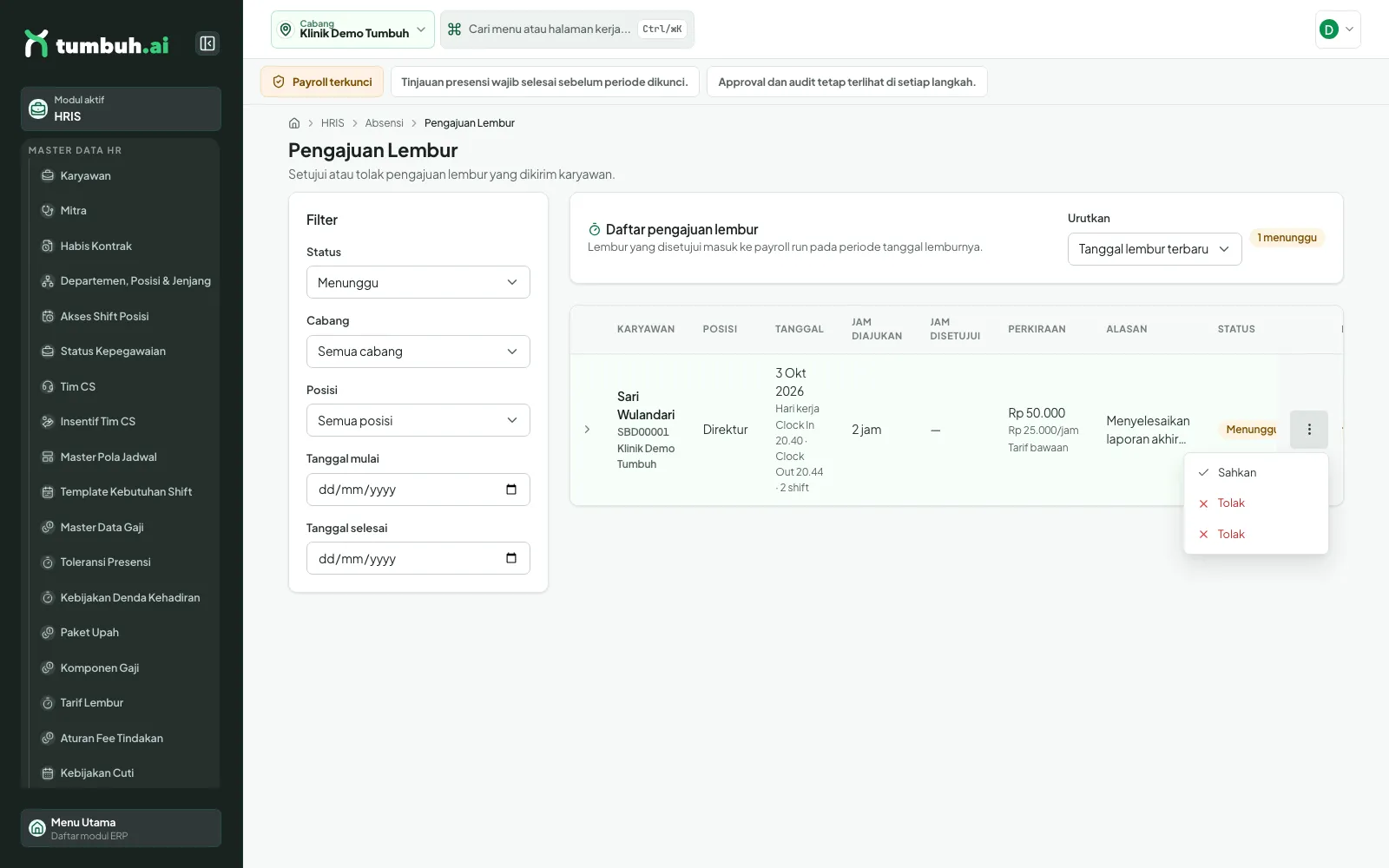Open the Urutkan dropdown Tanggal lembur terbaru
Screen dimensions: 1389x868
(x=1155, y=249)
